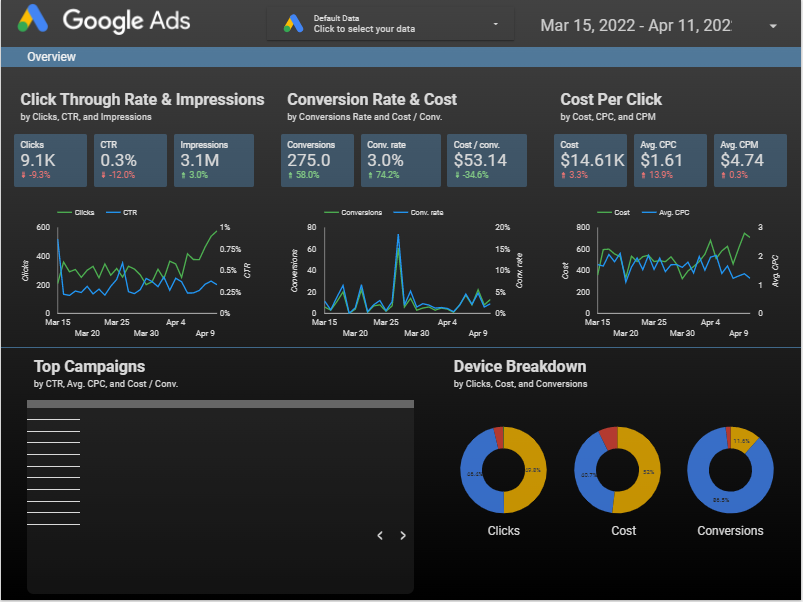The width and height of the screenshot is (803, 602).
Task: Click the Conv. rate legend entry
Action: pyautogui.click(x=418, y=212)
